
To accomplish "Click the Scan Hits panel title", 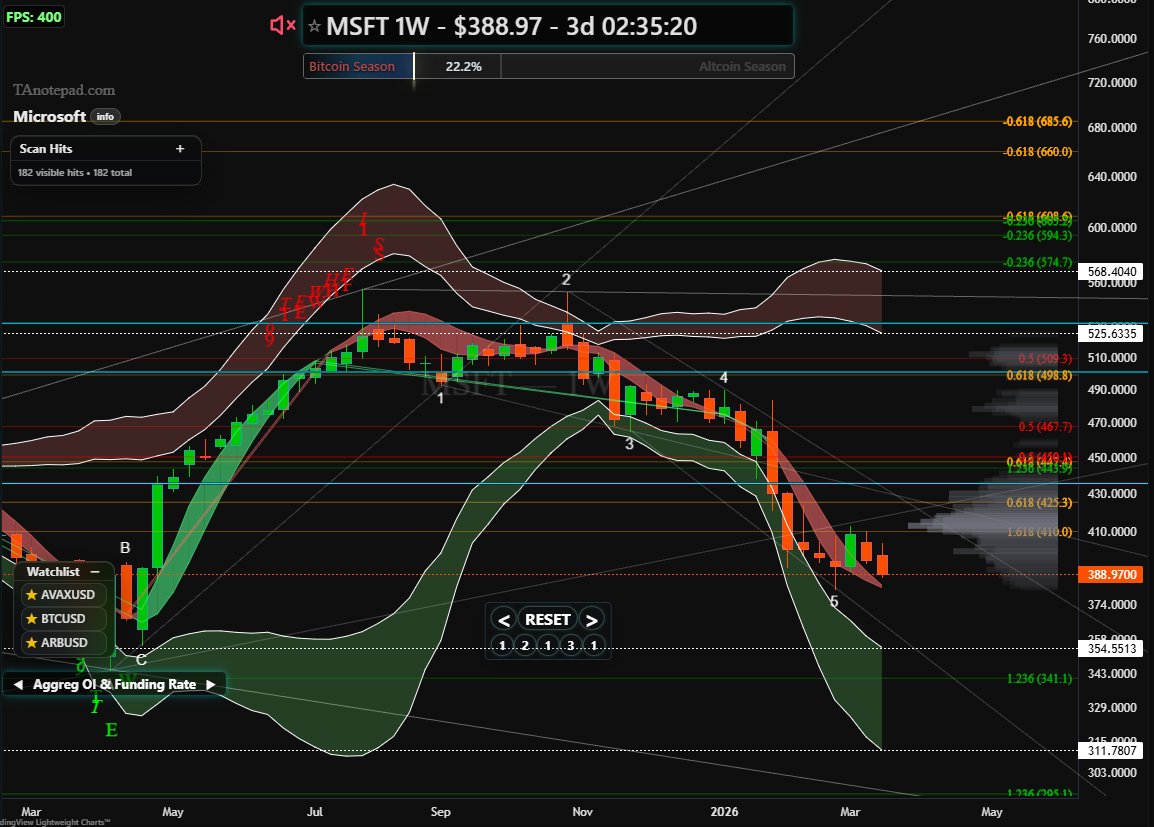I will 46,149.
